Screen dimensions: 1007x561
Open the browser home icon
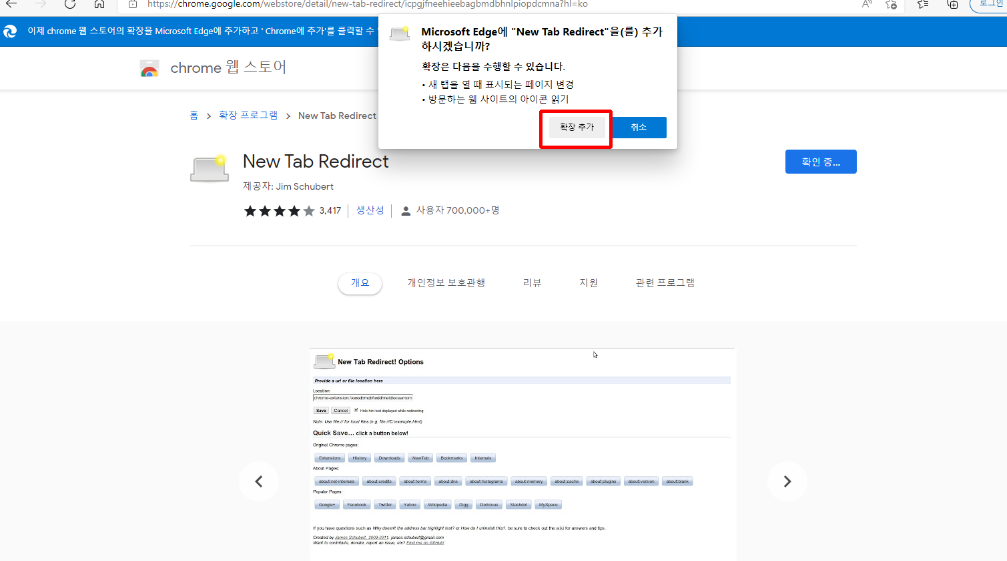point(99,4)
